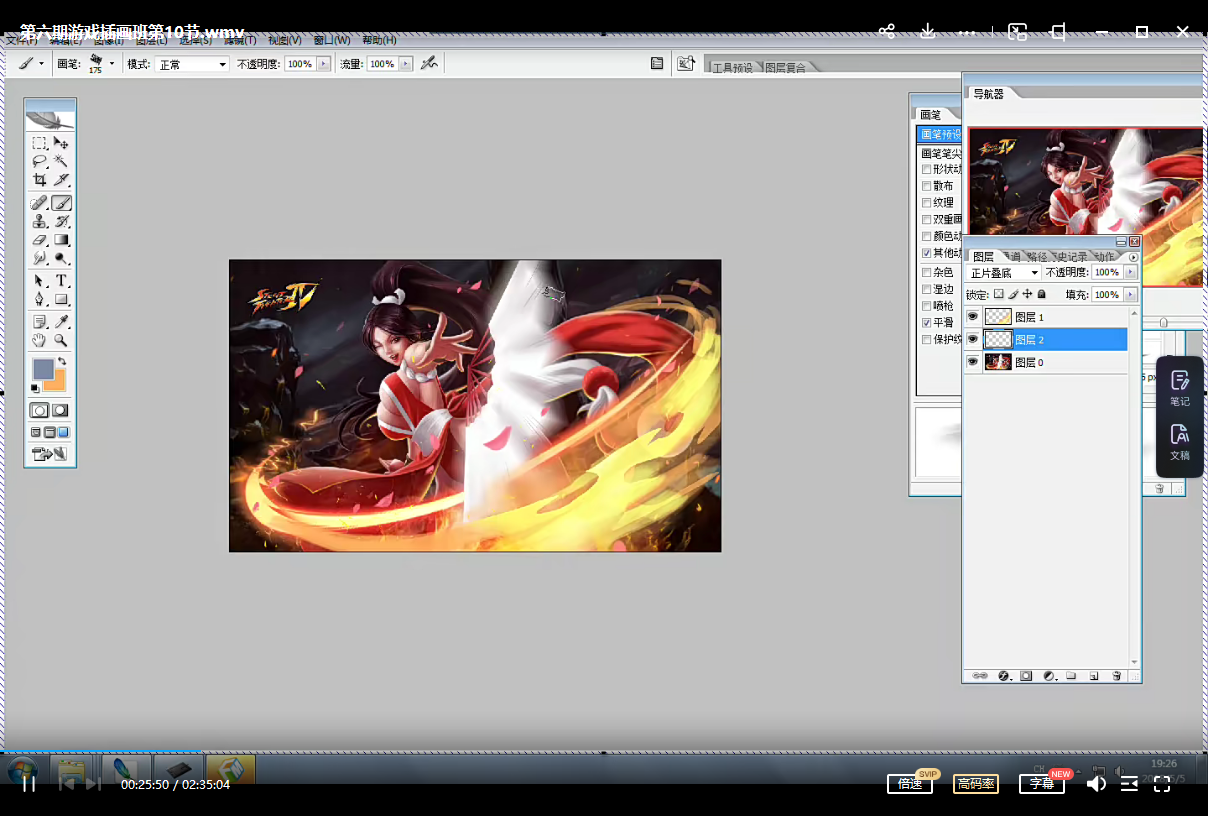Screen dimensions: 1208x816
Task: Pause the video playback
Action: pyautogui.click(x=29, y=784)
